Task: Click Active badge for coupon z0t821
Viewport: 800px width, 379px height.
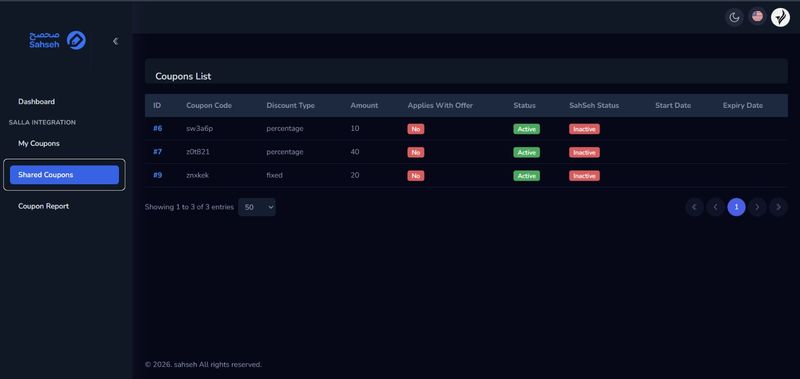Action: 527,153
